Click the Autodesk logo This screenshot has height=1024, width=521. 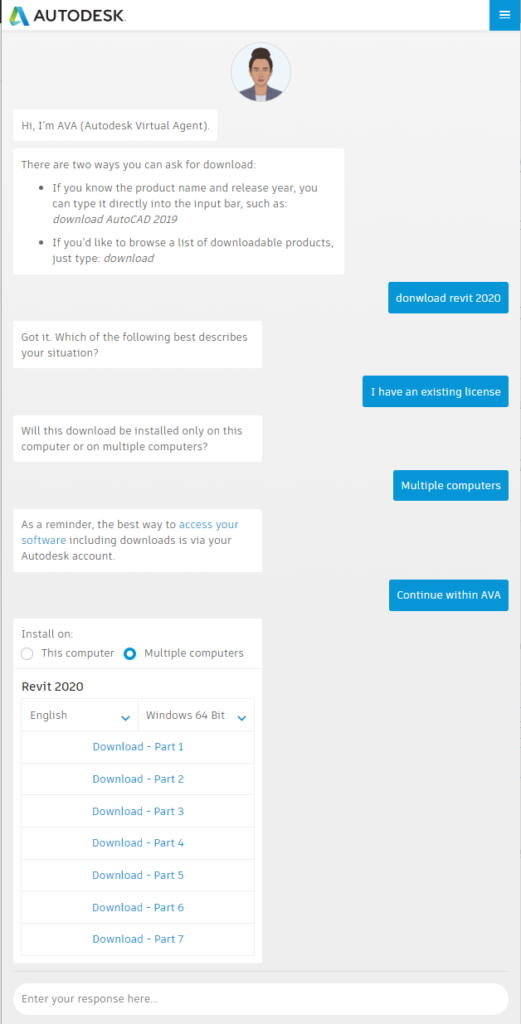coord(67,16)
